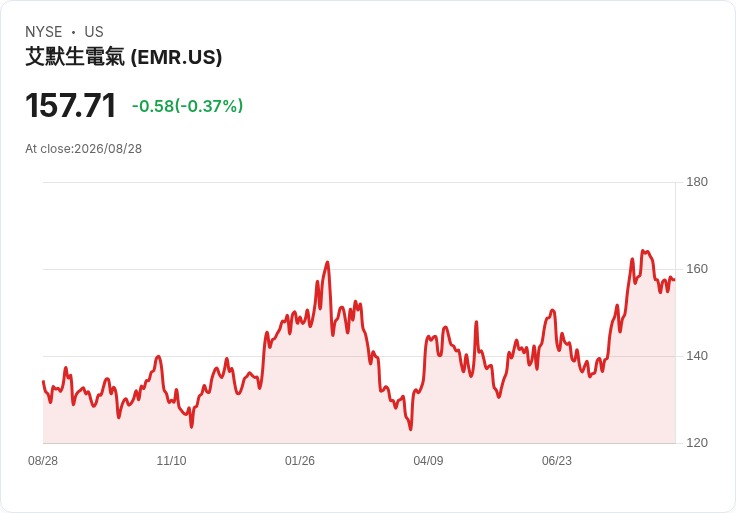Click the chart's lowest trough before 04/09
The width and height of the screenshot is (736, 513).
[411, 429]
